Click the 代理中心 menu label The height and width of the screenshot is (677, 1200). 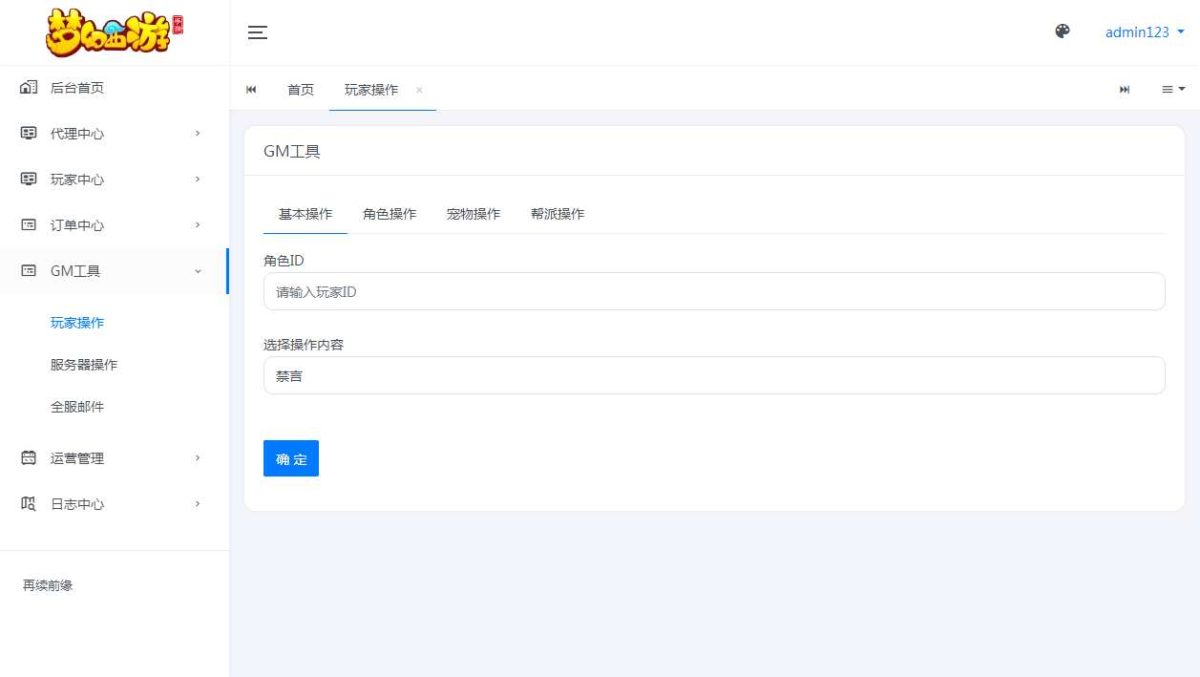click(x=77, y=134)
